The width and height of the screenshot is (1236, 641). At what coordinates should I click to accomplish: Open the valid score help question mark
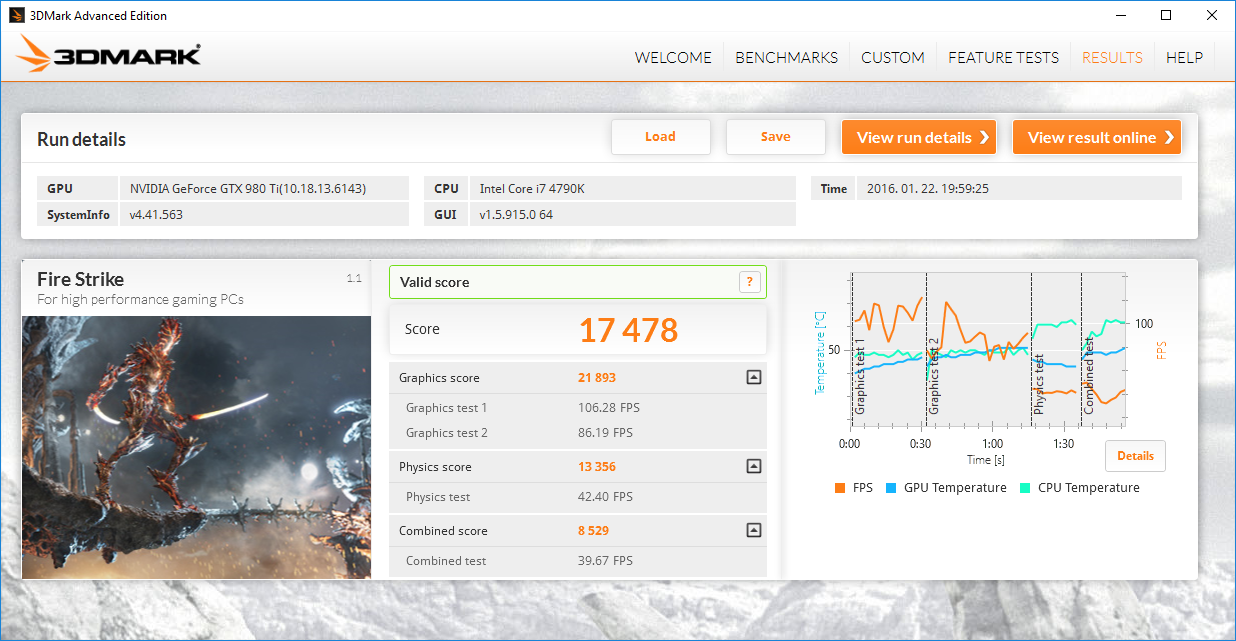pyautogui.click(x=750, y=282)
